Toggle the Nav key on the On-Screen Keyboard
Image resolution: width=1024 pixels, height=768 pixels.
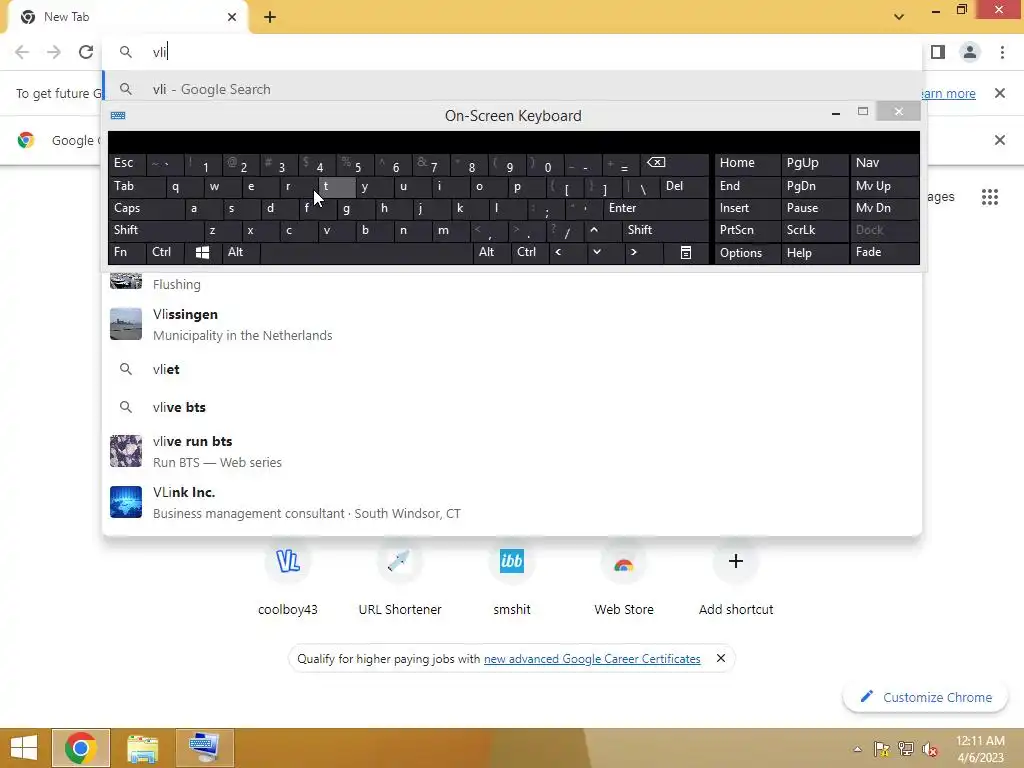click(x=884, y=163)
